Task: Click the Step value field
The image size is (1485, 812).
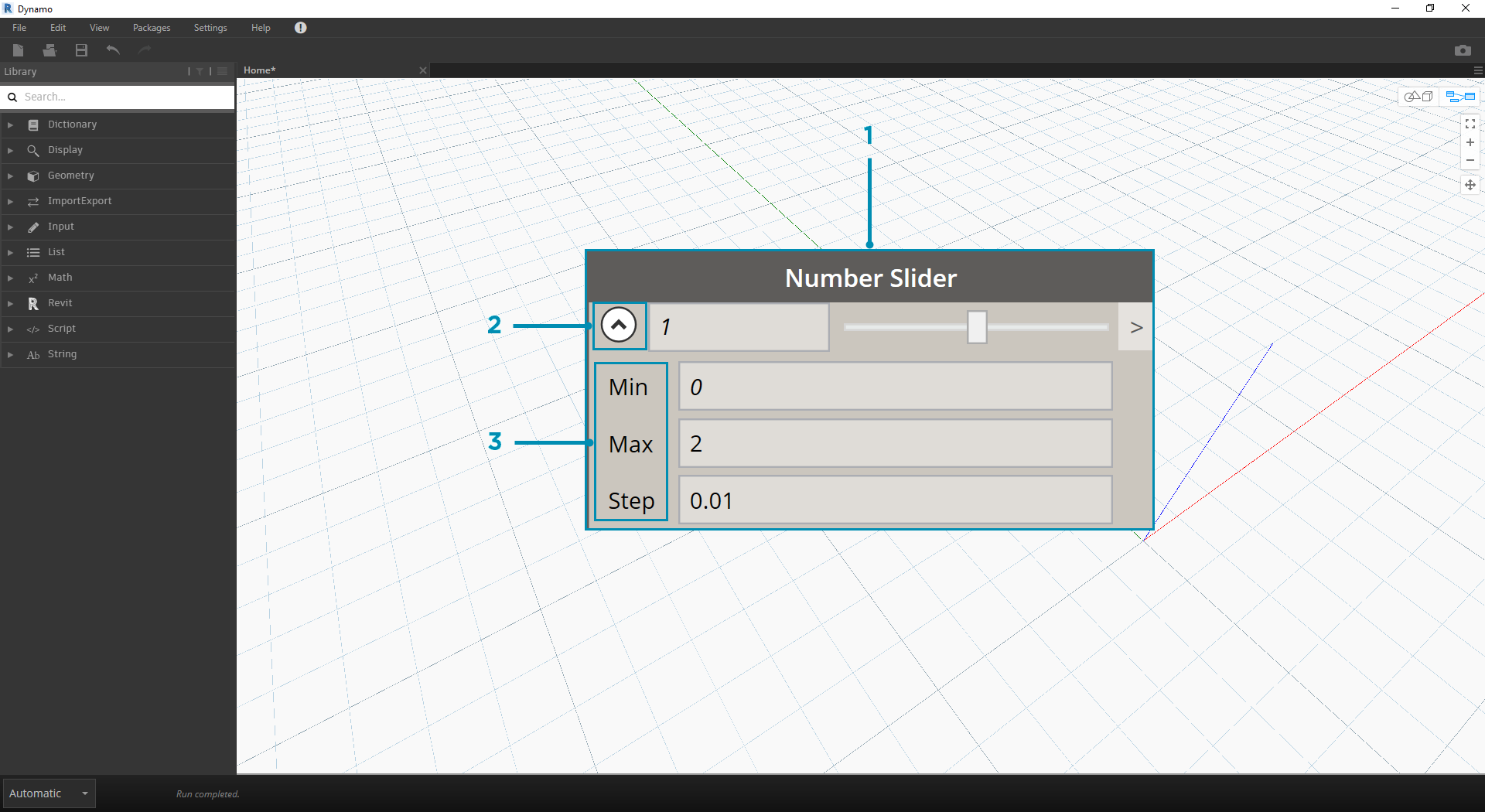Action: pyautogui.click(x=896, y=500)
